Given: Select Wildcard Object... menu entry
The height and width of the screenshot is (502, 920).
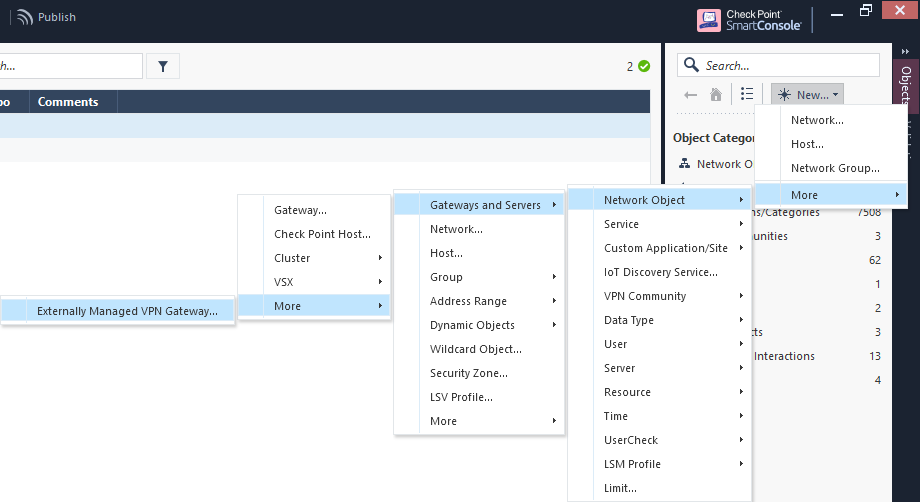Looking at the screenshot, I should pyautogui.click(x=475, y=349).
